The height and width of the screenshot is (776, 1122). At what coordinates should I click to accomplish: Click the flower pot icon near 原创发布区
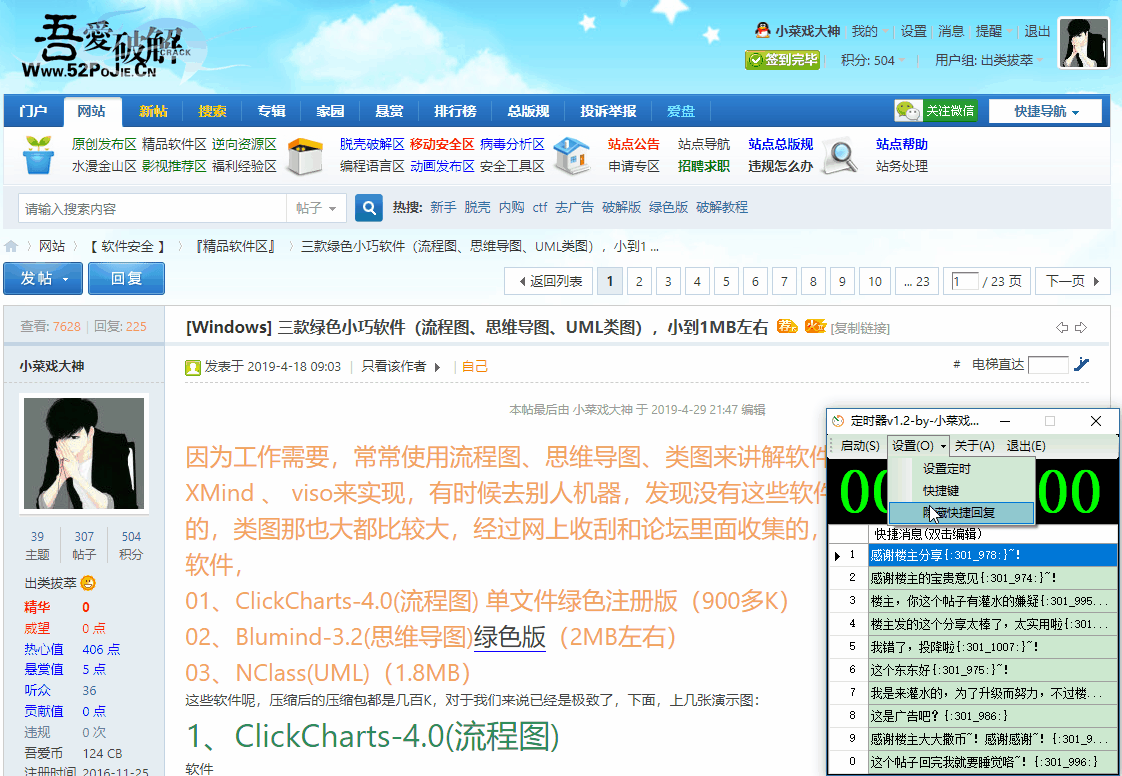point(40,156)
